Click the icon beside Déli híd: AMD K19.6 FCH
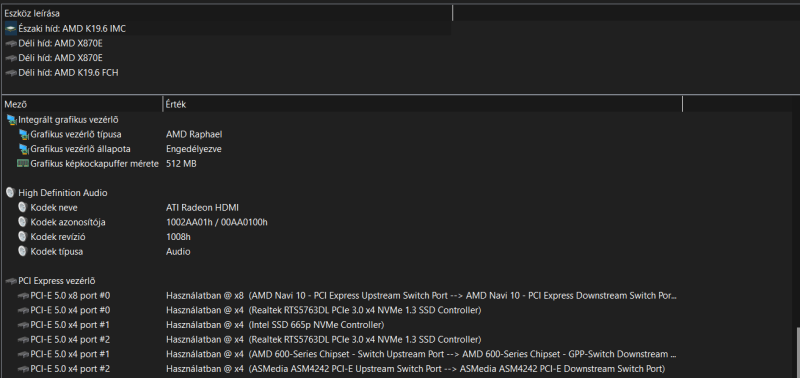Viewport: 800px width, 378px height. coord(11,73)
